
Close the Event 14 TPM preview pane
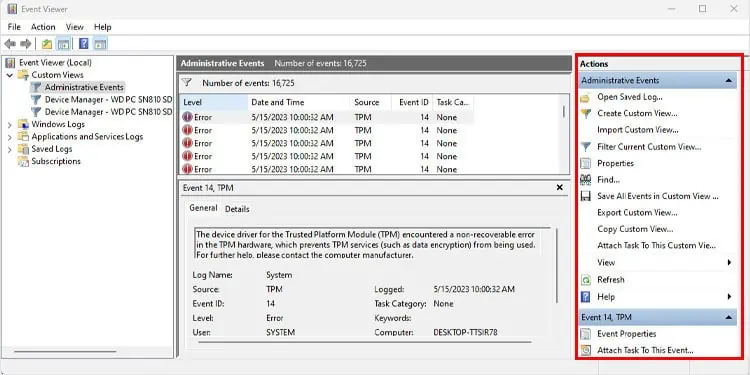tap(560, 188)
